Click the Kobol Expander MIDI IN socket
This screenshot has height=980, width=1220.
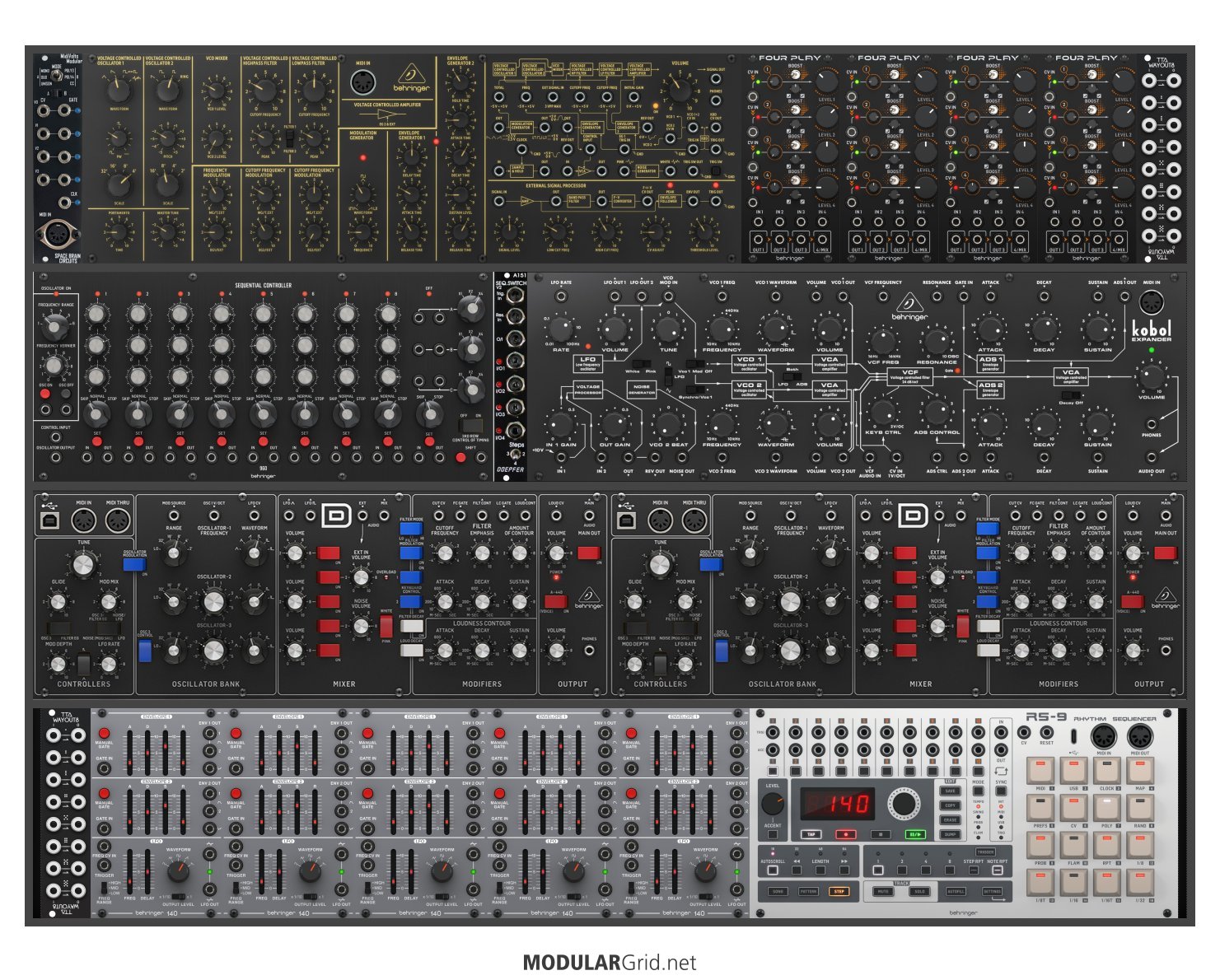coord(1151,304)
